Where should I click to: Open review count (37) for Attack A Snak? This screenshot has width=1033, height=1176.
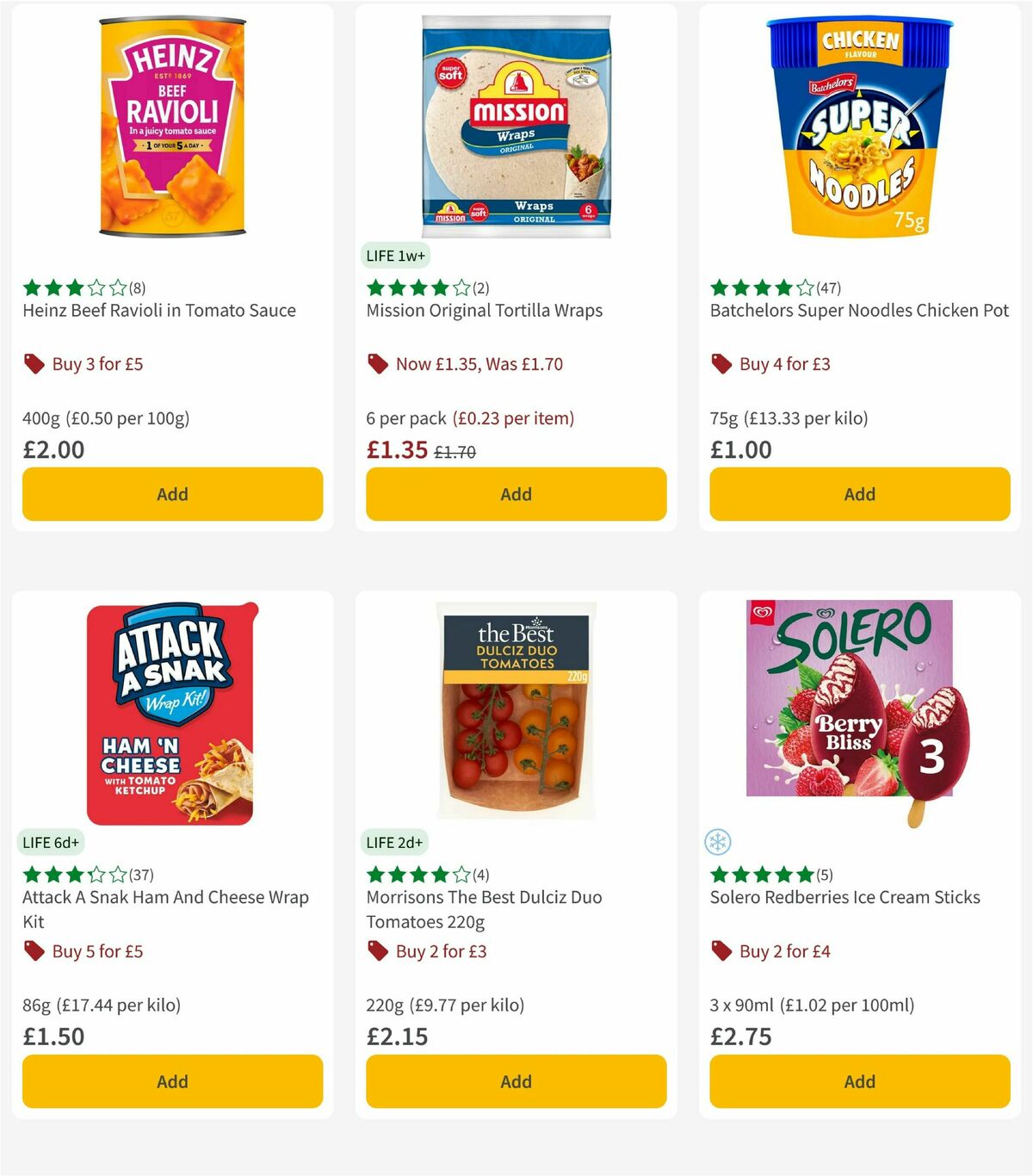143,875
